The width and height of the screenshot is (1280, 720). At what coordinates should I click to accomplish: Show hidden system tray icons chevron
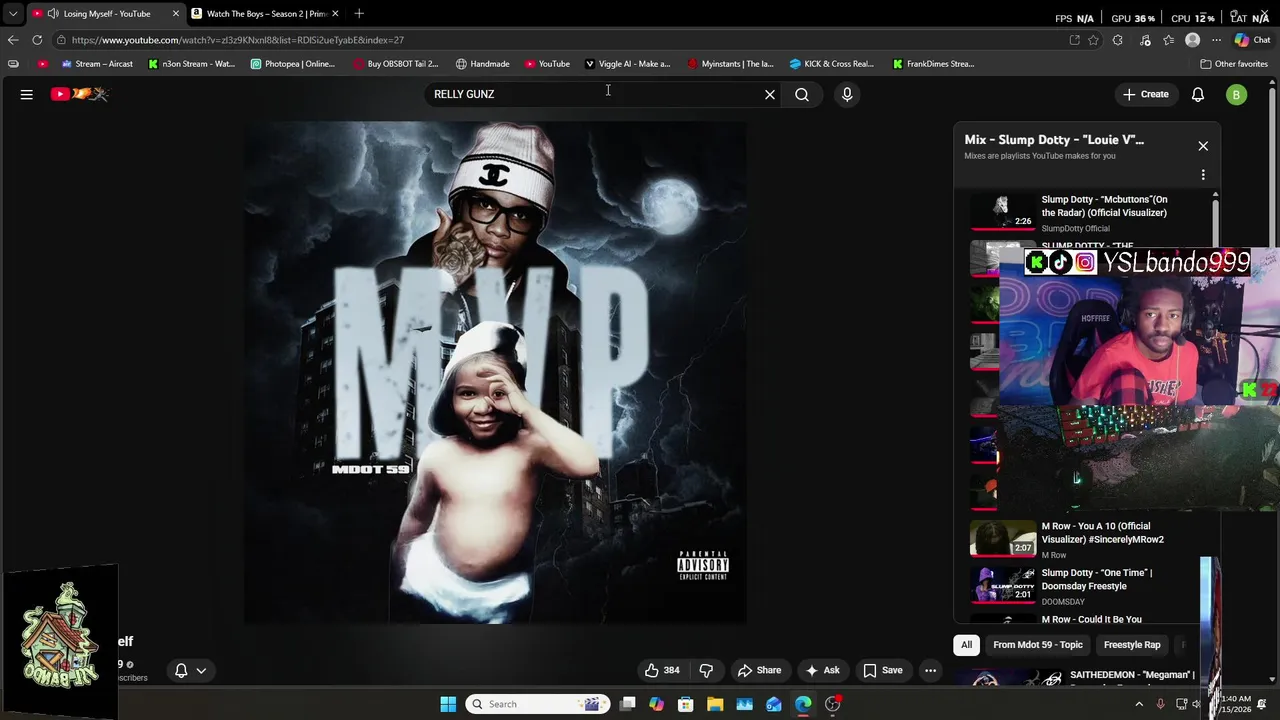1139,704
